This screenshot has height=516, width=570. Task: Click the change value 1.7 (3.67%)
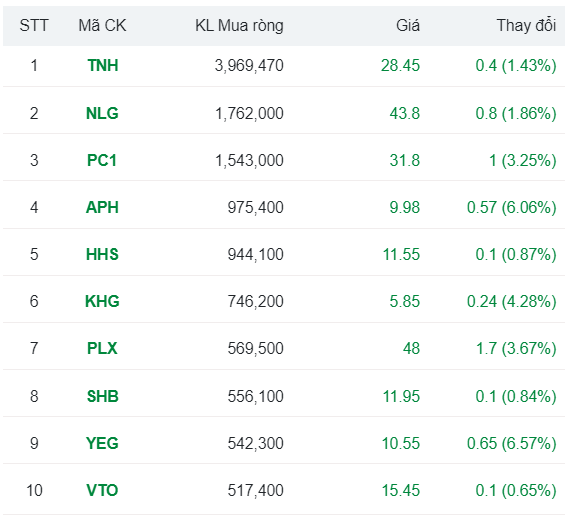coord(516,348)
